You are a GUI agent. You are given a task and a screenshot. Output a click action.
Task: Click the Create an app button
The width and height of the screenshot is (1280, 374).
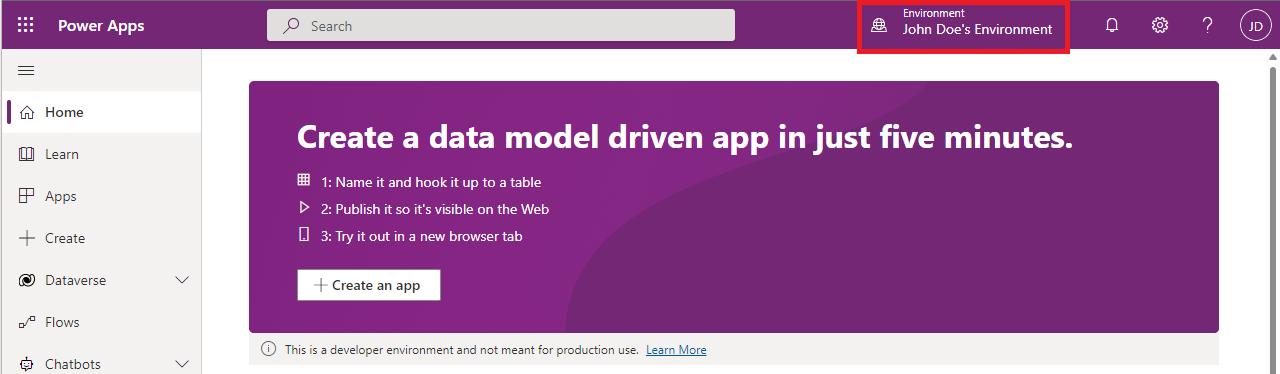pos(369,285)
